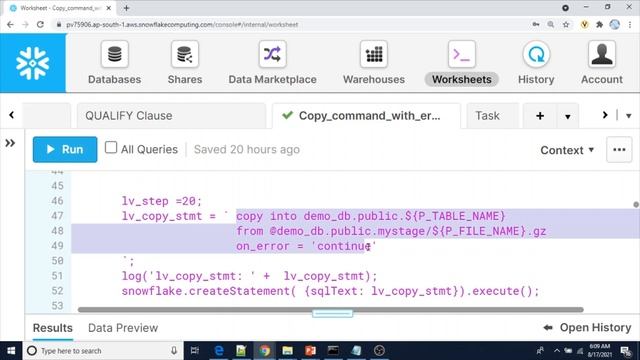Close the Worksheet browser tab
Viewport: 640px width, 360px height.
tap(109, 8)
